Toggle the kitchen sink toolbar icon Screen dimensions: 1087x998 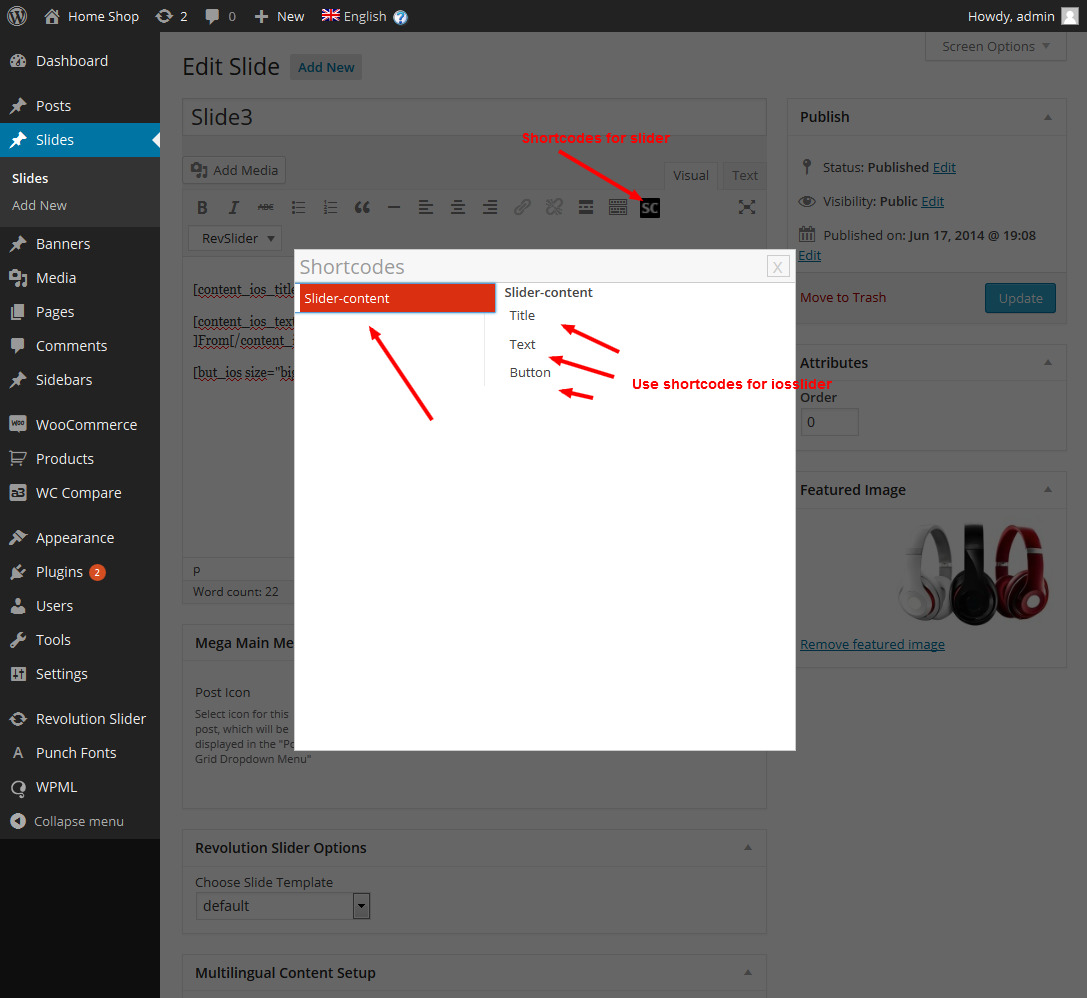(618, 208)
